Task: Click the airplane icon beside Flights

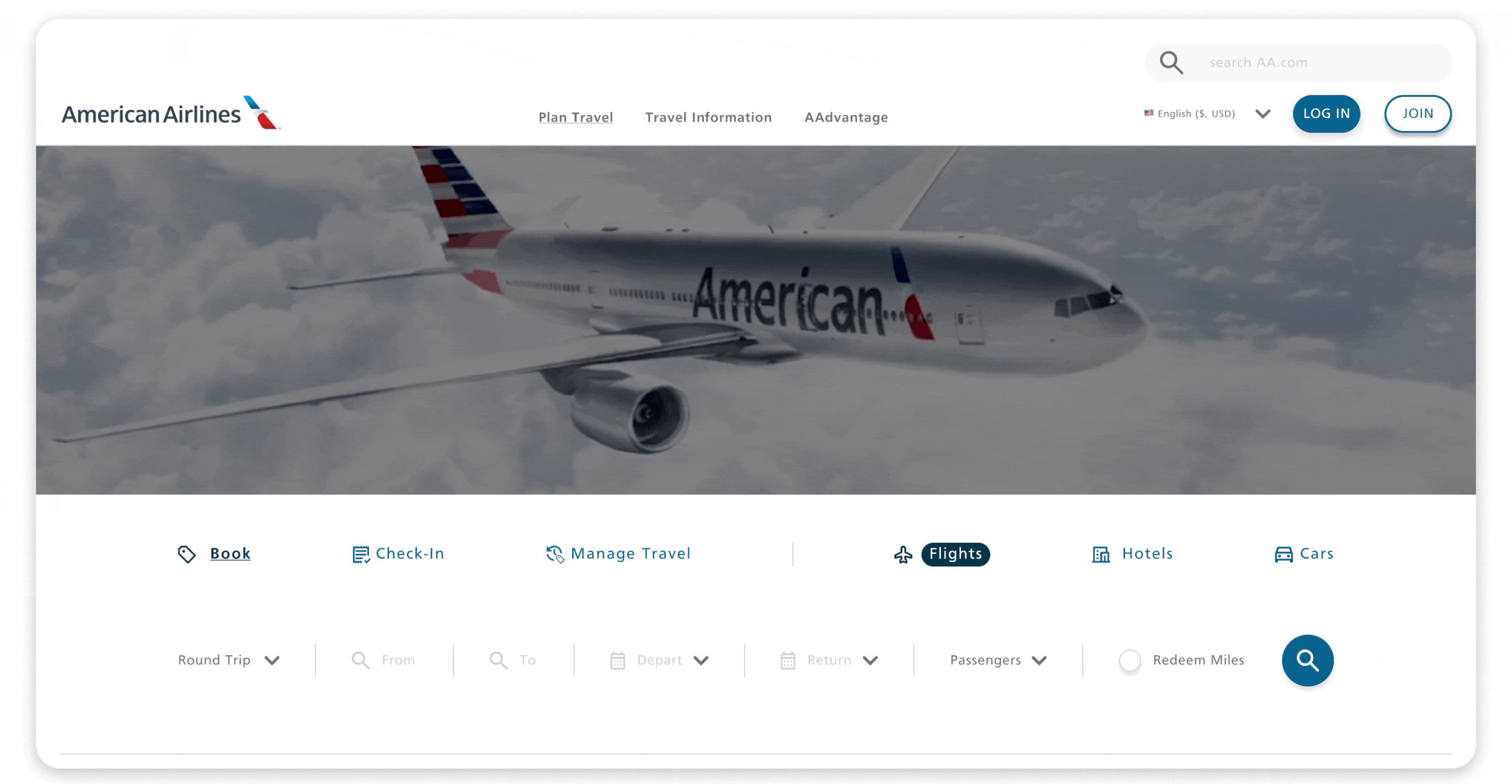Action: (x=903, y=554)
